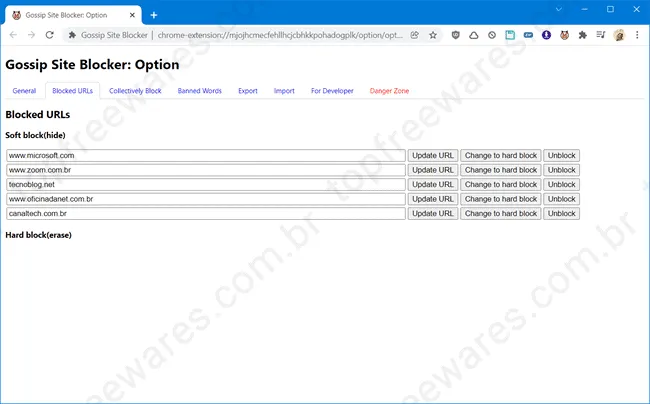Click the 'Hard block(erase)' heading
This screenshot has width=650, height=404.
tap(39, 235)
